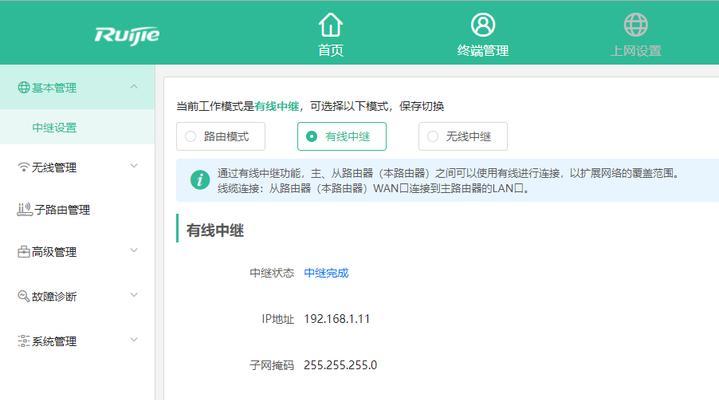719x400 pixels.
Task: Click the 有线中继 section heading
Action: pyautogui.click(x=215, y=230)
